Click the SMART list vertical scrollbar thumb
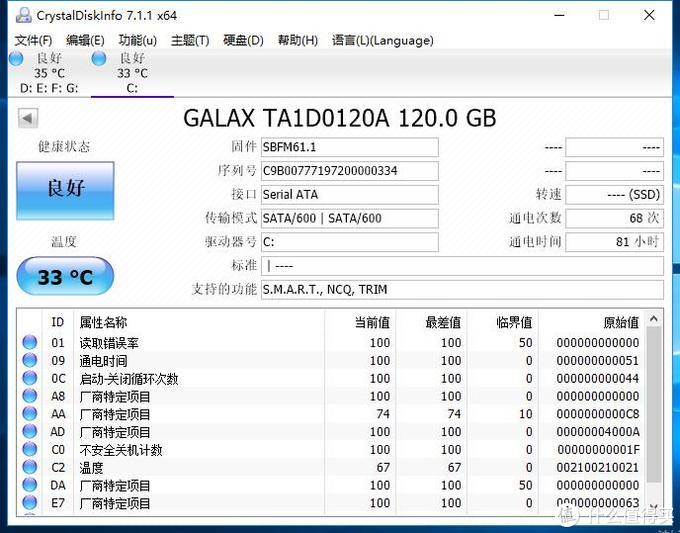Viewport: 680px width, 533px height. 654,405
